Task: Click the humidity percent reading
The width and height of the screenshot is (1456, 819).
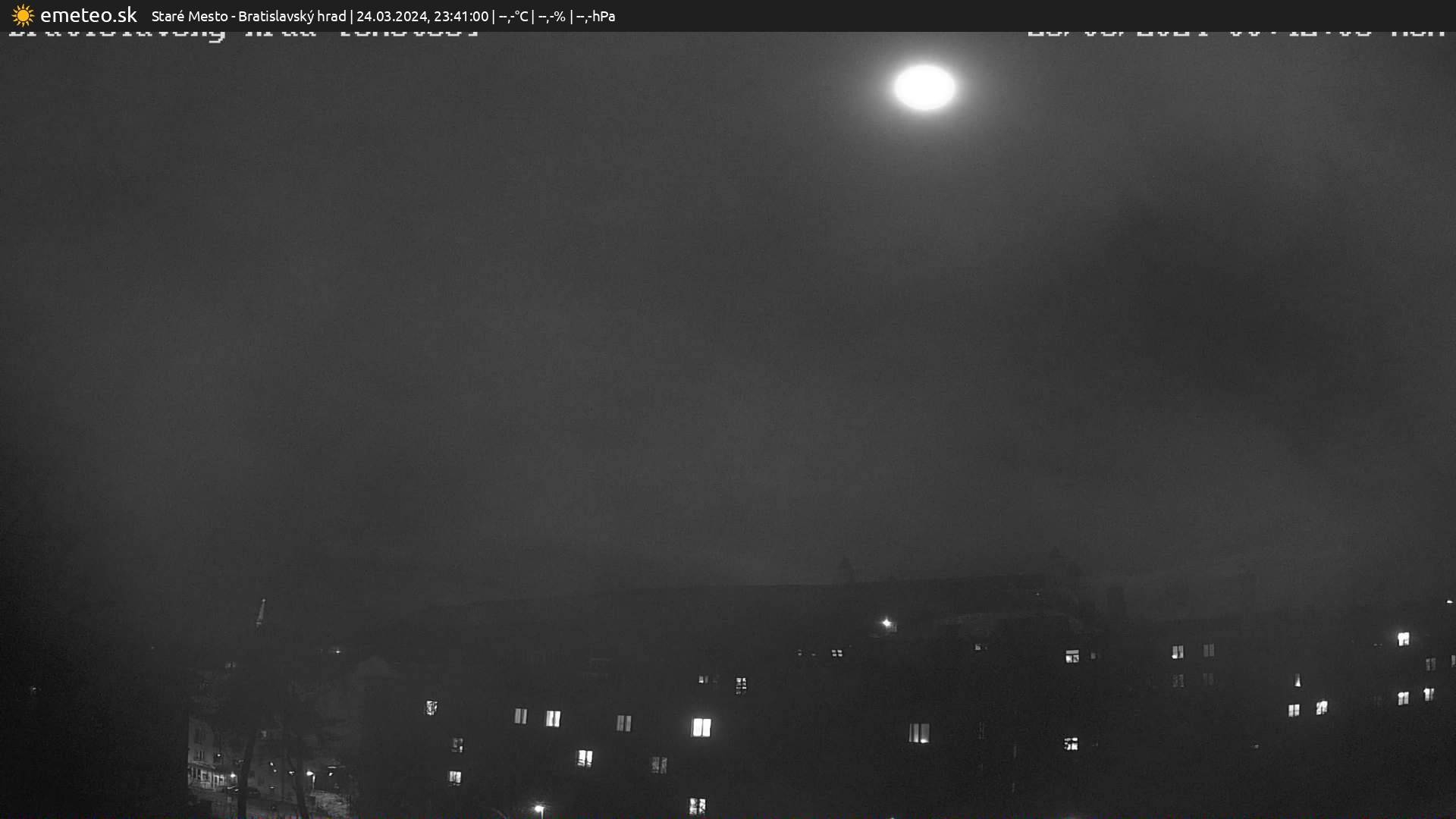Action: click(x=551, y=16)
